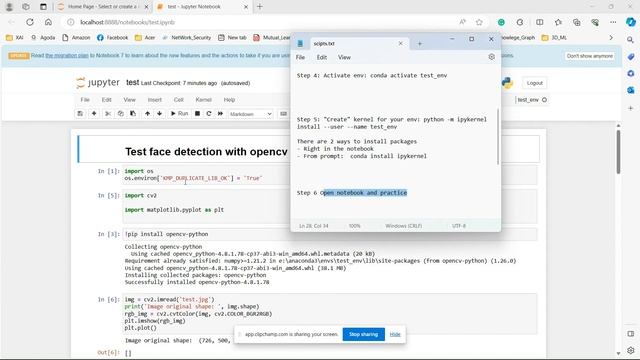Open Favorites list icon
The height and width of the screenshot is (360, 640).
click(558, 22)
